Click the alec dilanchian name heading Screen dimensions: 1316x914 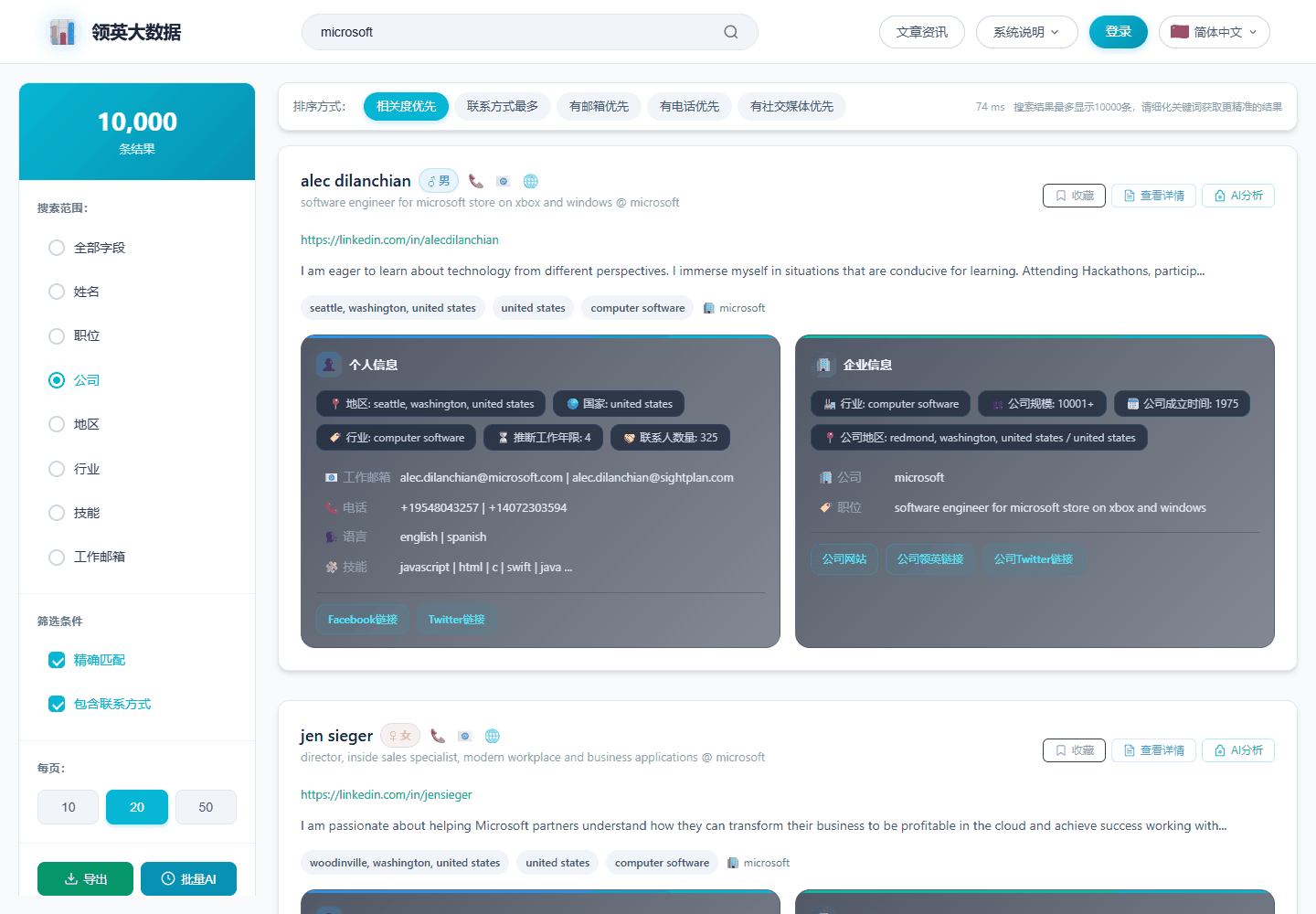(356, 181)
